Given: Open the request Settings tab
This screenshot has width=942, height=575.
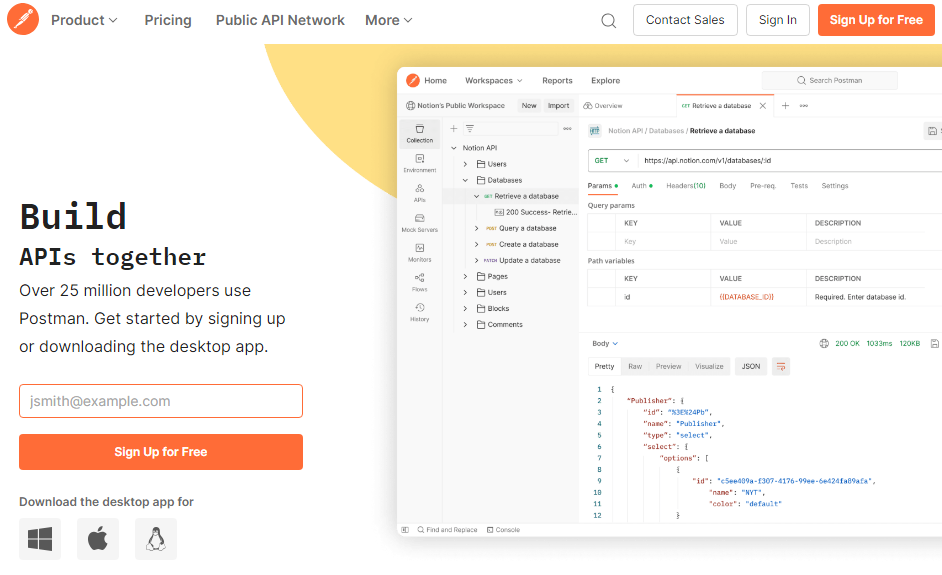Looking at the screenshot, I should [834, 186].
